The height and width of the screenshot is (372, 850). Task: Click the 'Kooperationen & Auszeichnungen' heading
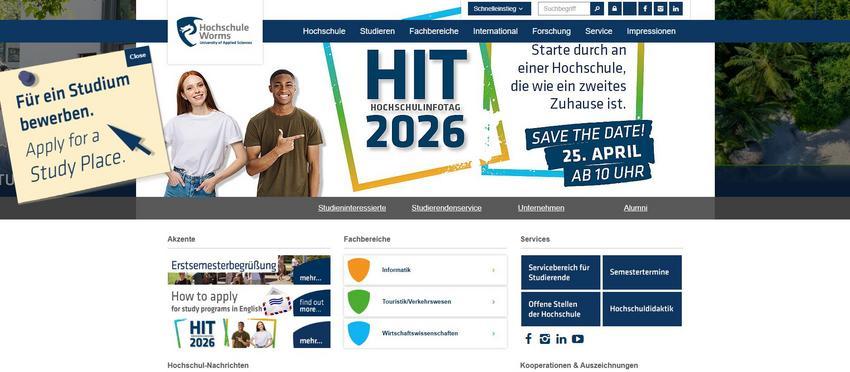point(579,366)
